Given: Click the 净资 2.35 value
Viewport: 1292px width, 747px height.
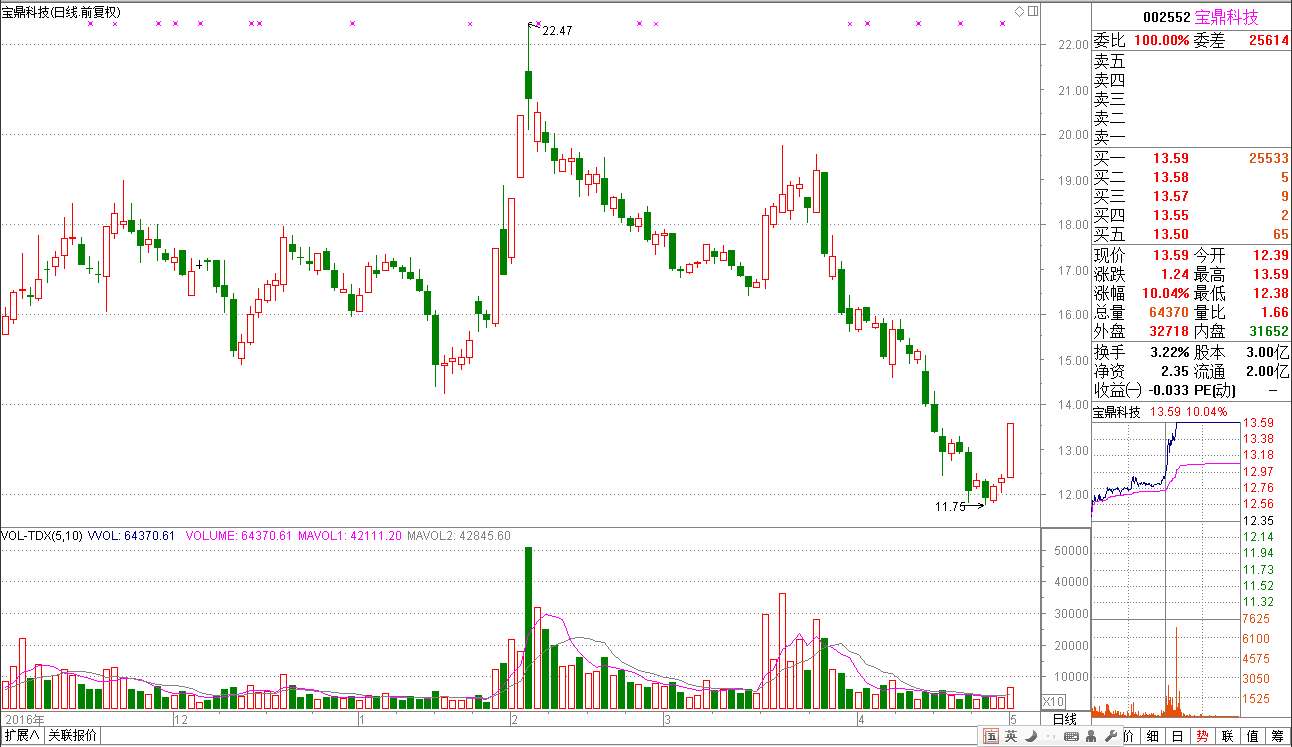Looking at the screenshot, I should click(x=1175, y=371).
